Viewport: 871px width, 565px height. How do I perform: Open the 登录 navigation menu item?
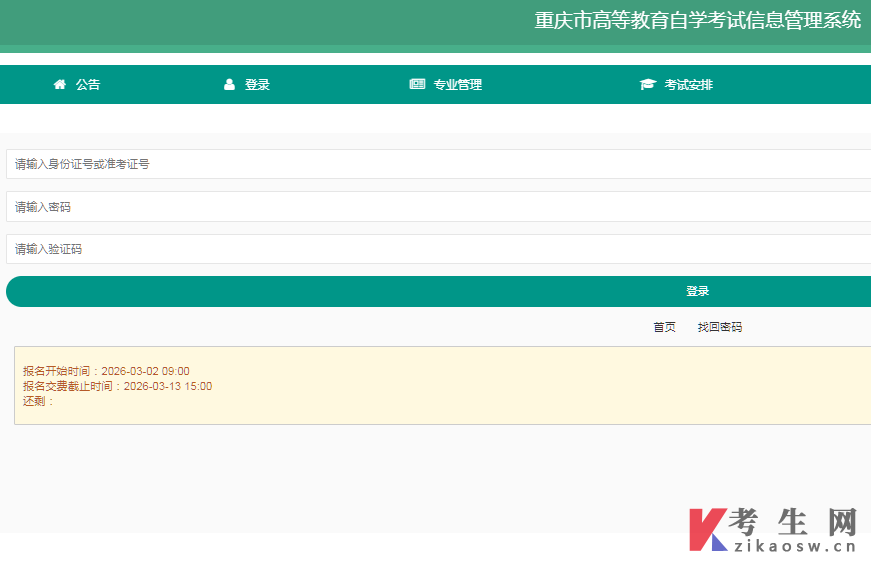[257, 84]
